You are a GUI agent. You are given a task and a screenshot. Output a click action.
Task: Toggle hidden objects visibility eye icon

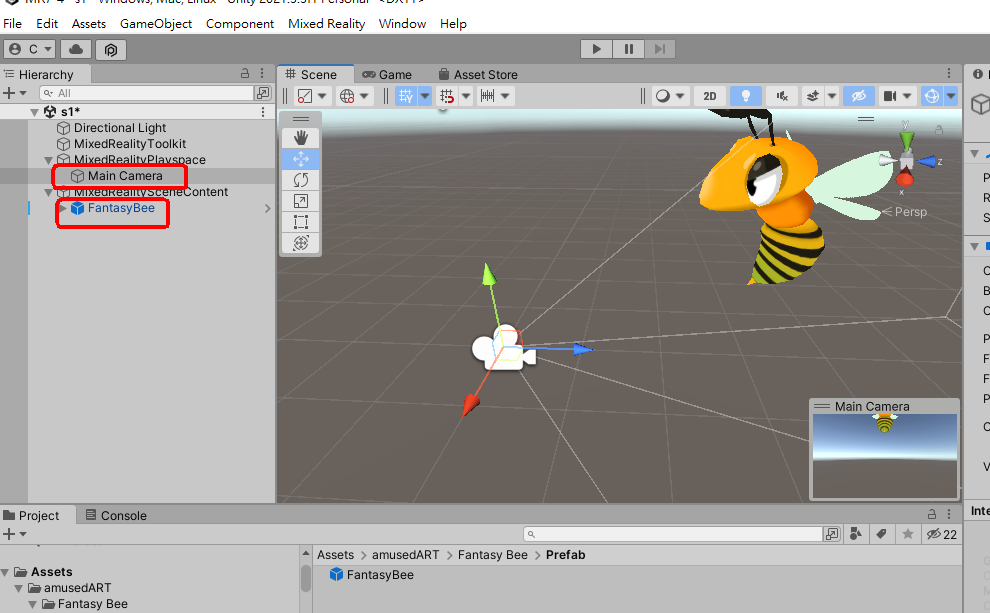pos(859,96)
